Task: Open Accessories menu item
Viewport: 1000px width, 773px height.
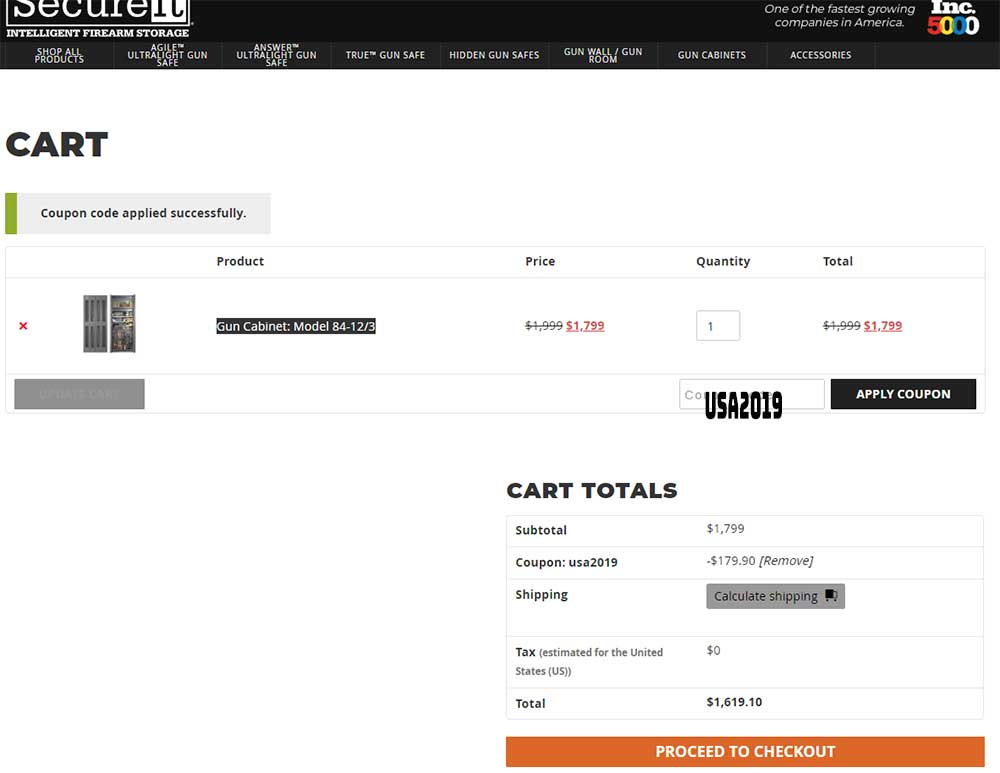Action: coord(821,55)
